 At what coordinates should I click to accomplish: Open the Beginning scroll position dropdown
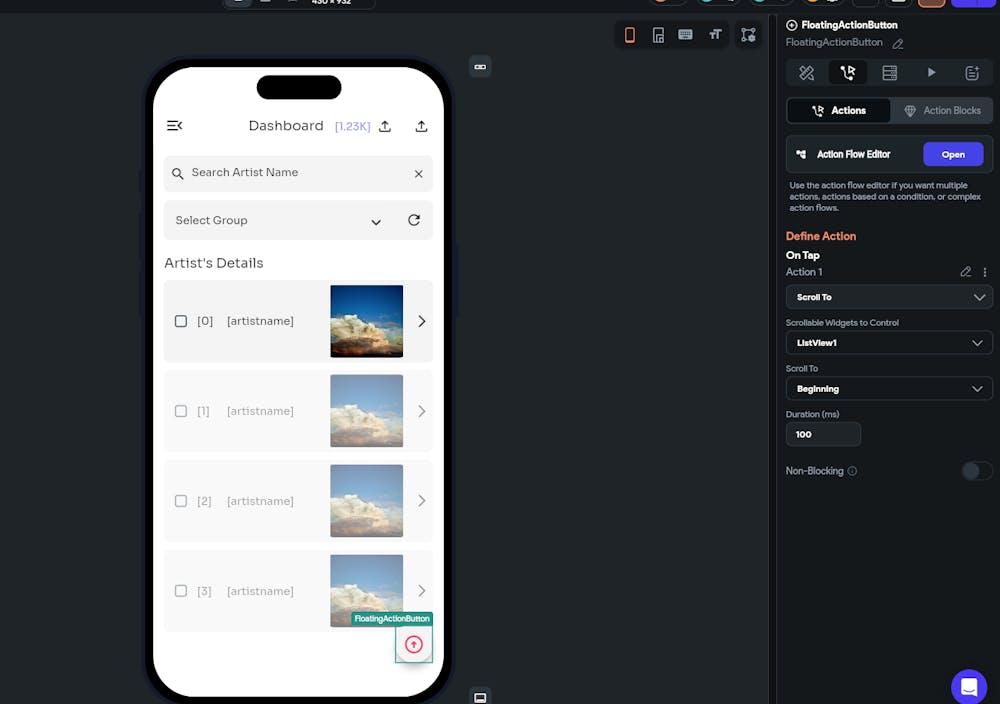coord(889,389)
